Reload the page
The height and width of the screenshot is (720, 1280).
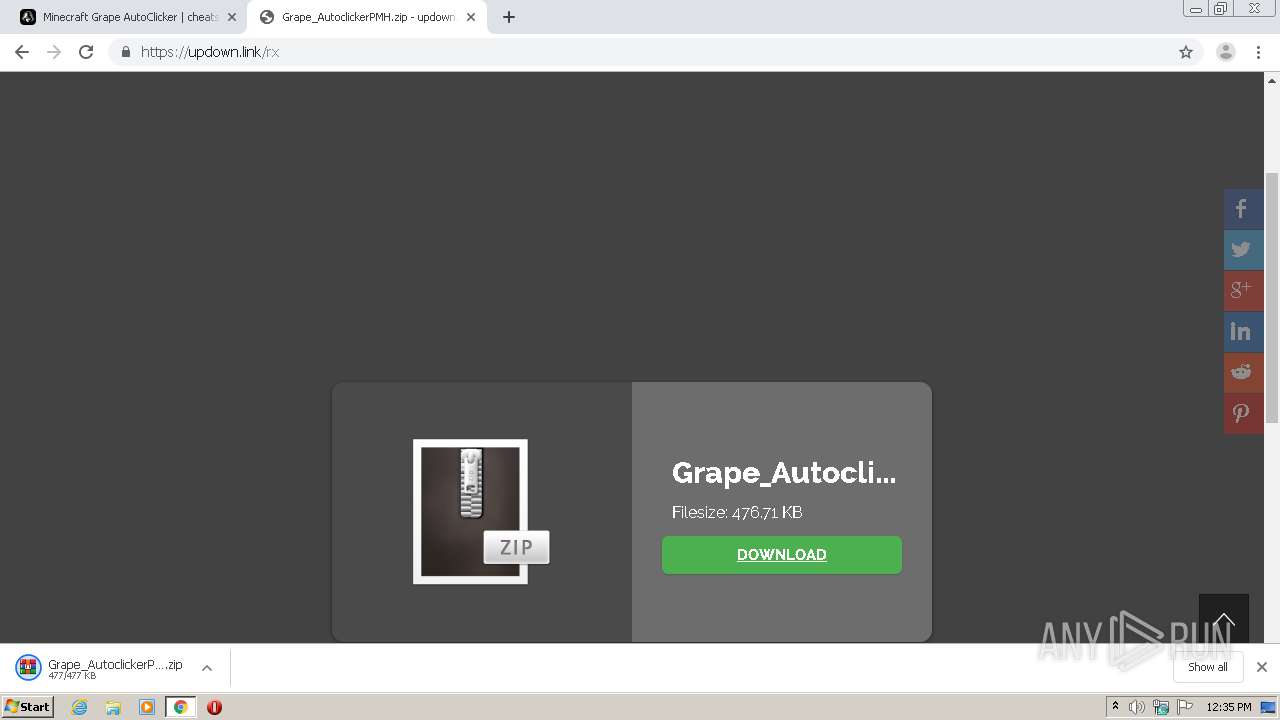point(86,52)
